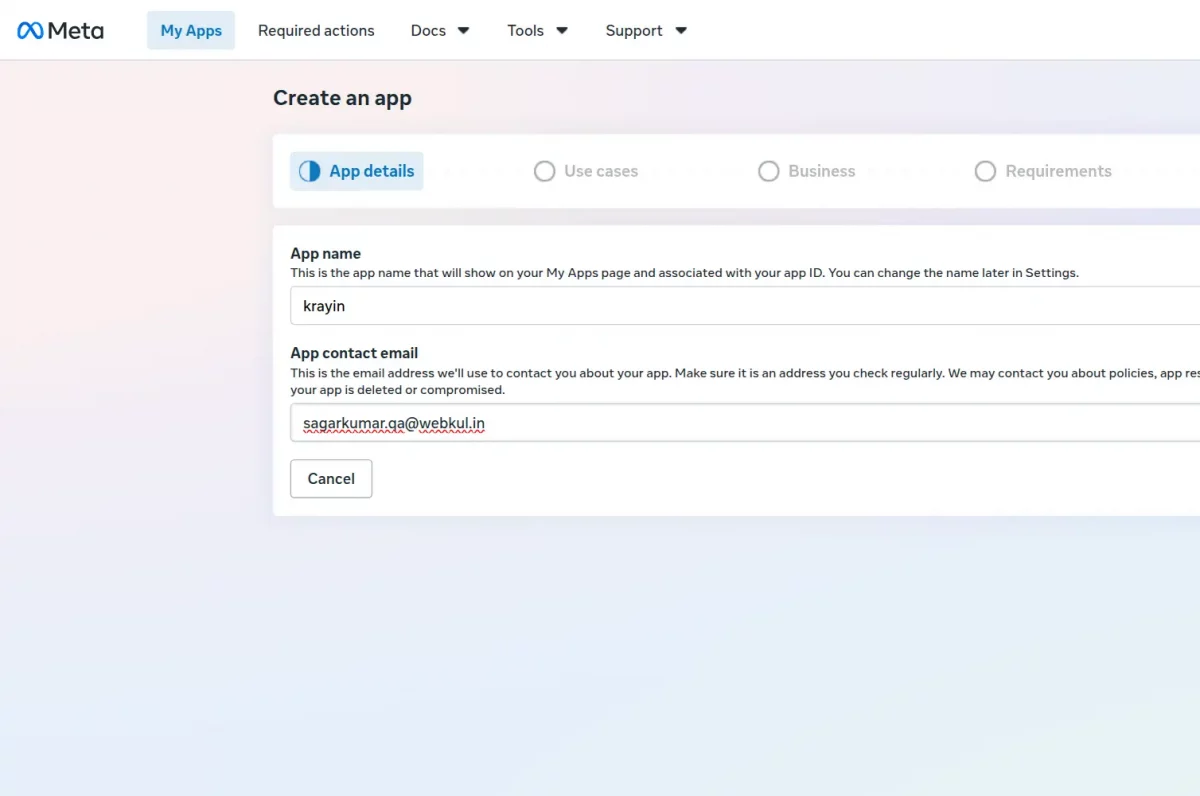This screenshot has width=1200, height=796.
Task: Go to Required actions
Action: coord(316,31)
